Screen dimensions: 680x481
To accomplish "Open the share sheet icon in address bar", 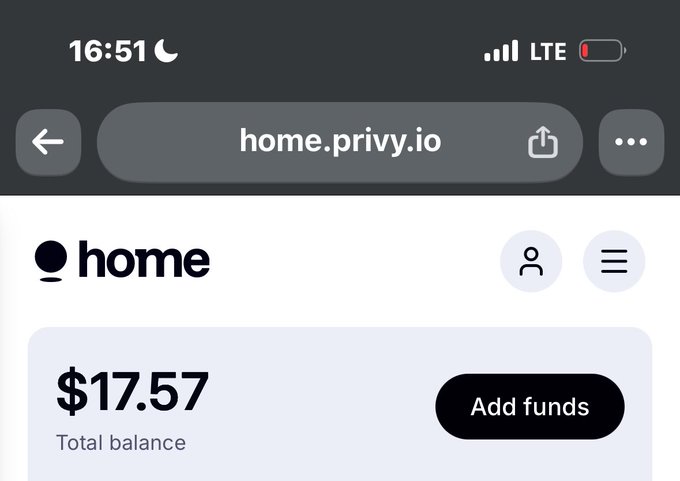I will [x=543, y=142].
